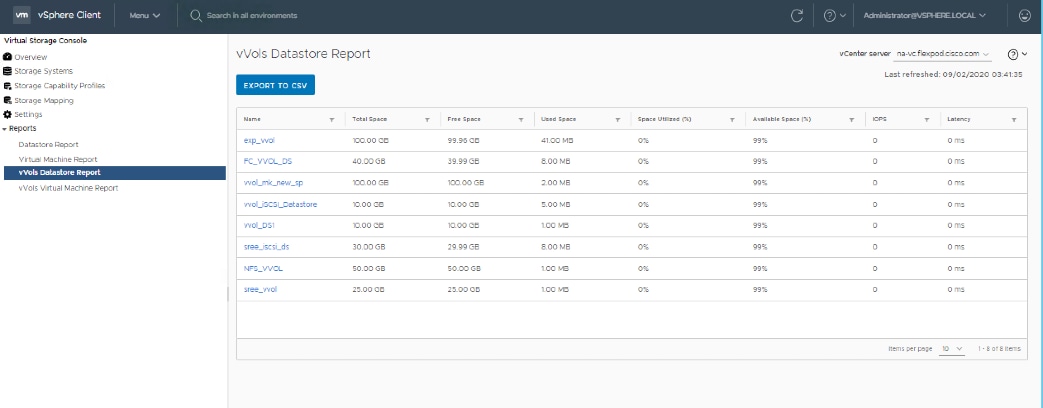Image resolution: width=1043 pixels, height=408 pixels.
Task: Click the Storage Systems sidebar icon
Action: pyautogui.click(x=7, y=71)
